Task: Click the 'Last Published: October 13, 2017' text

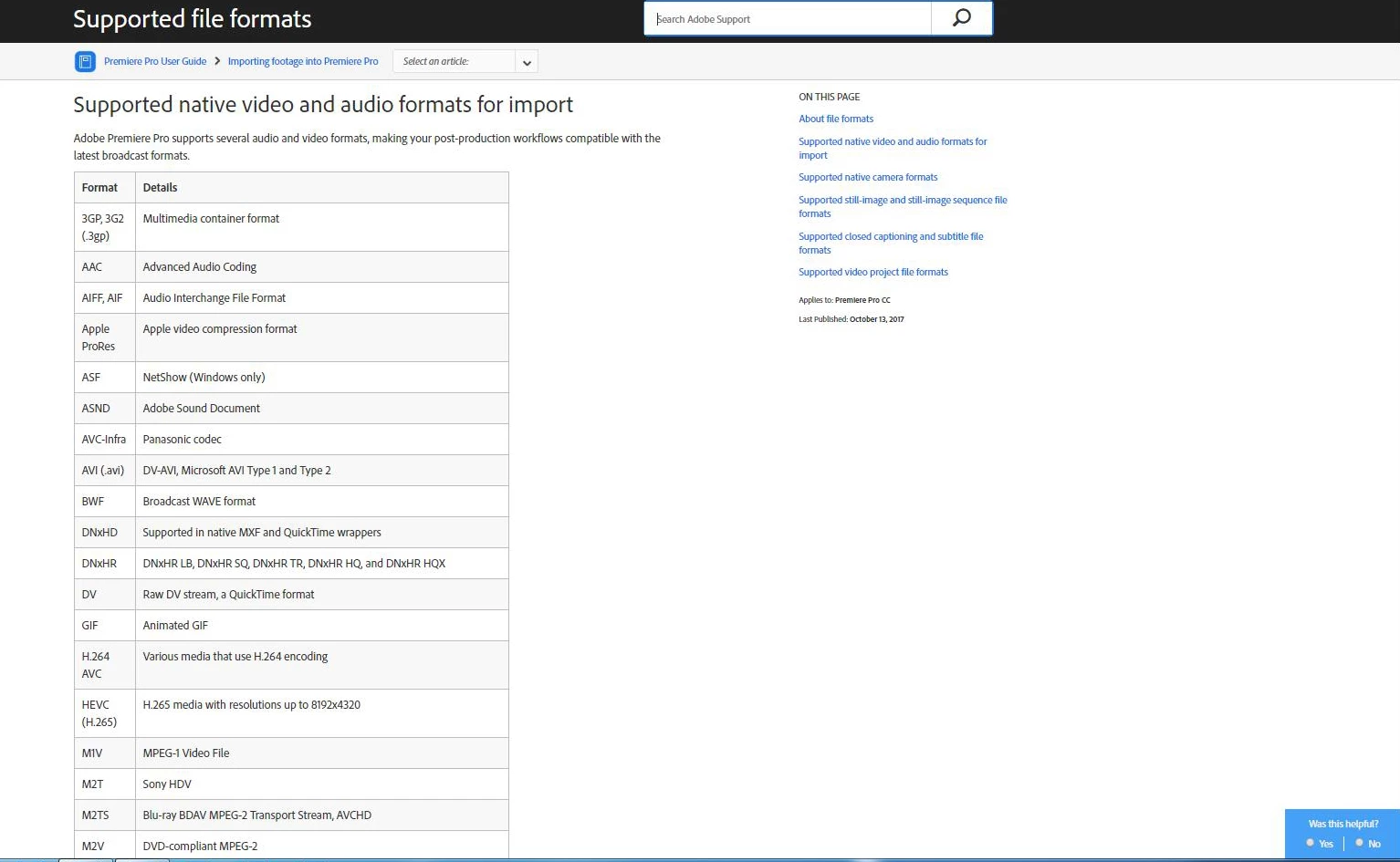Action: pos(851,319)
